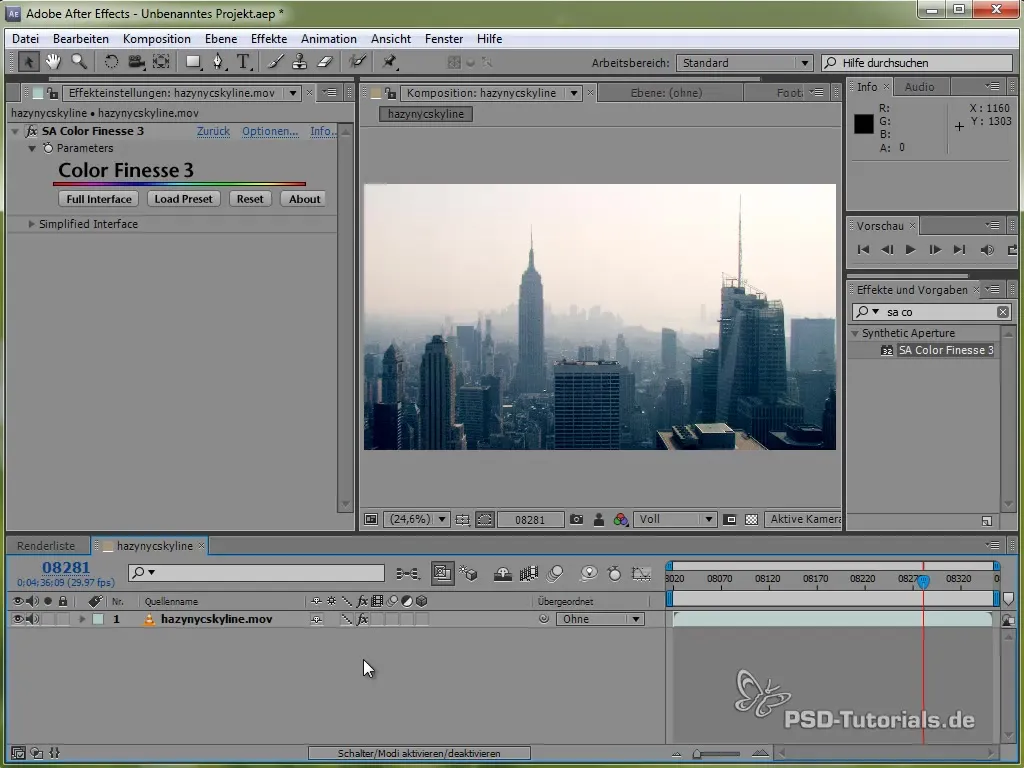
Task: Collapse SA Color Finesse 3 effect
Action: click(x=15, y=131)
